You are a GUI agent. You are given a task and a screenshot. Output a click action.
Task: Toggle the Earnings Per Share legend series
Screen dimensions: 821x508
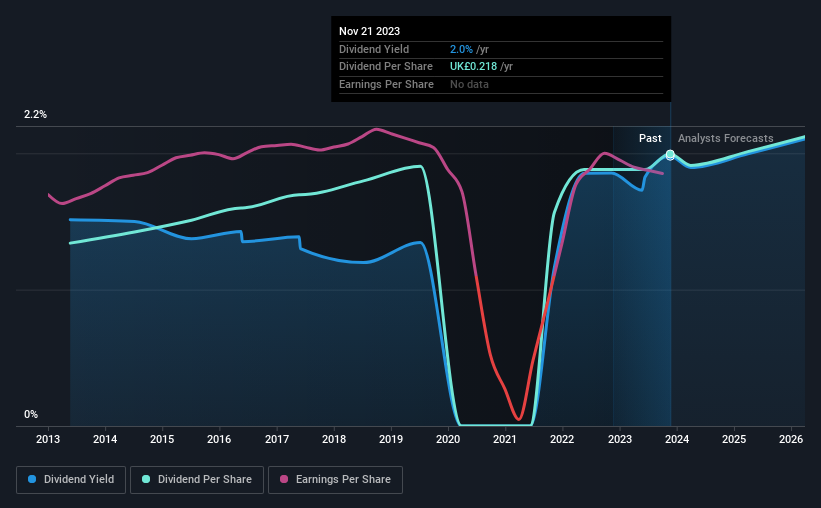[335, 480]
